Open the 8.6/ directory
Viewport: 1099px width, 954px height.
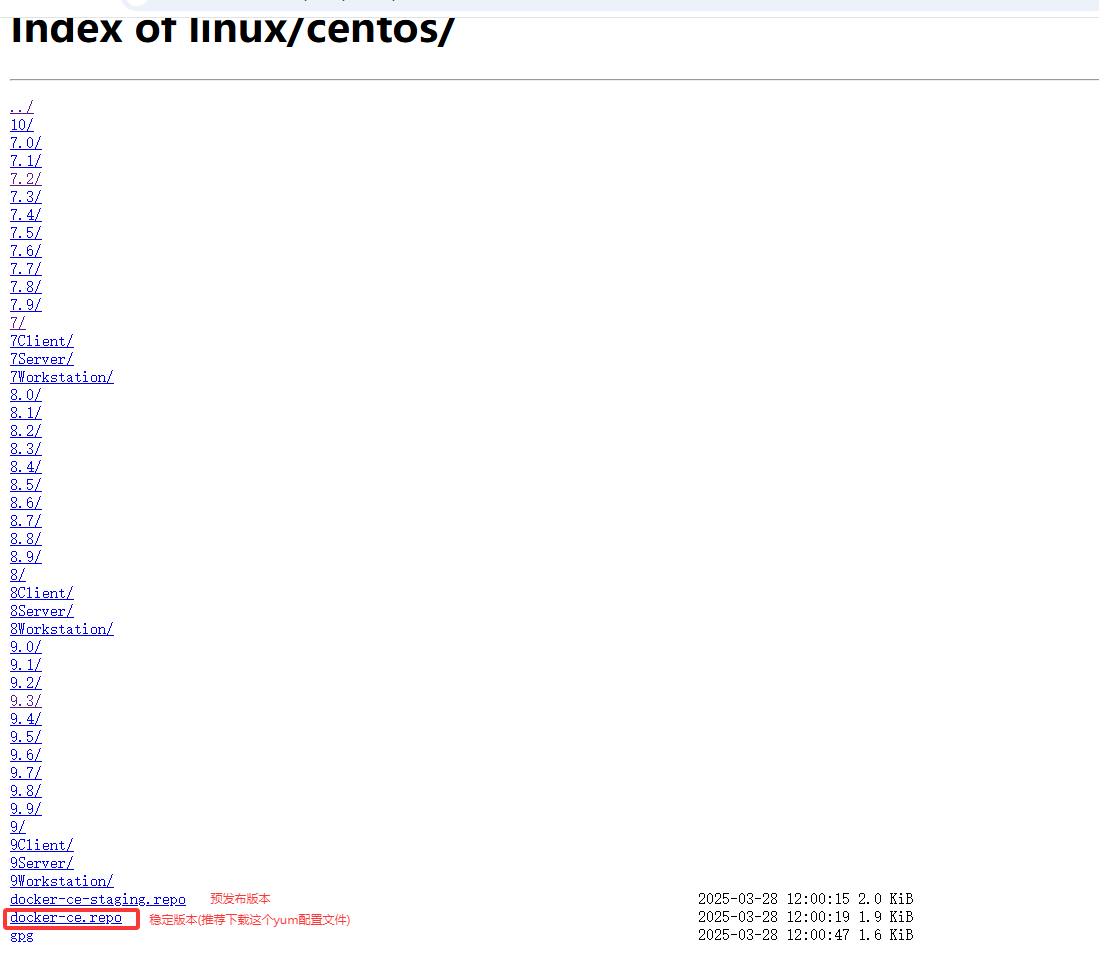point(26,503)
